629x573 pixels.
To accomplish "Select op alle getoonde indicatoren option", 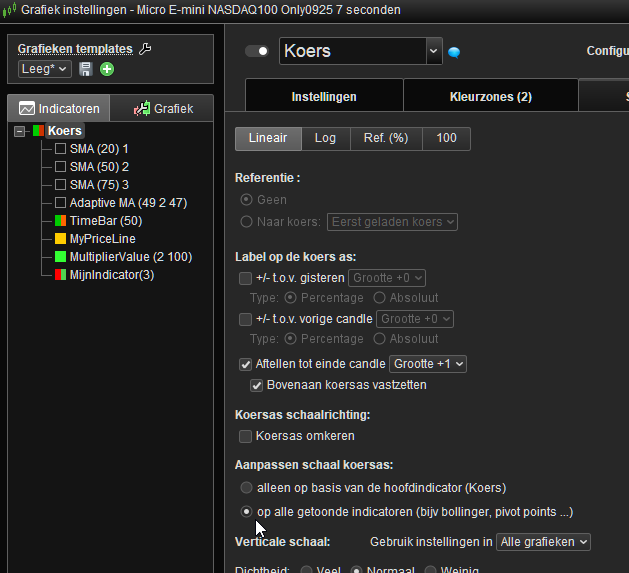I will [x=246, y=512].
